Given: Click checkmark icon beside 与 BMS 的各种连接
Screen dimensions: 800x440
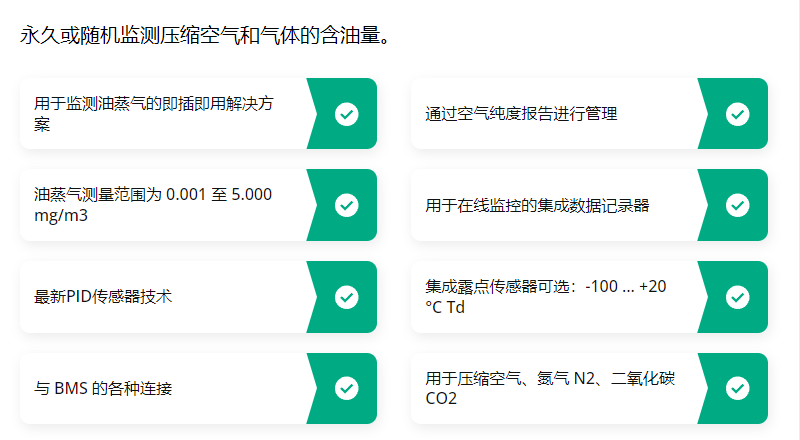Looking at the screenshot, I should tap(346, 388).
